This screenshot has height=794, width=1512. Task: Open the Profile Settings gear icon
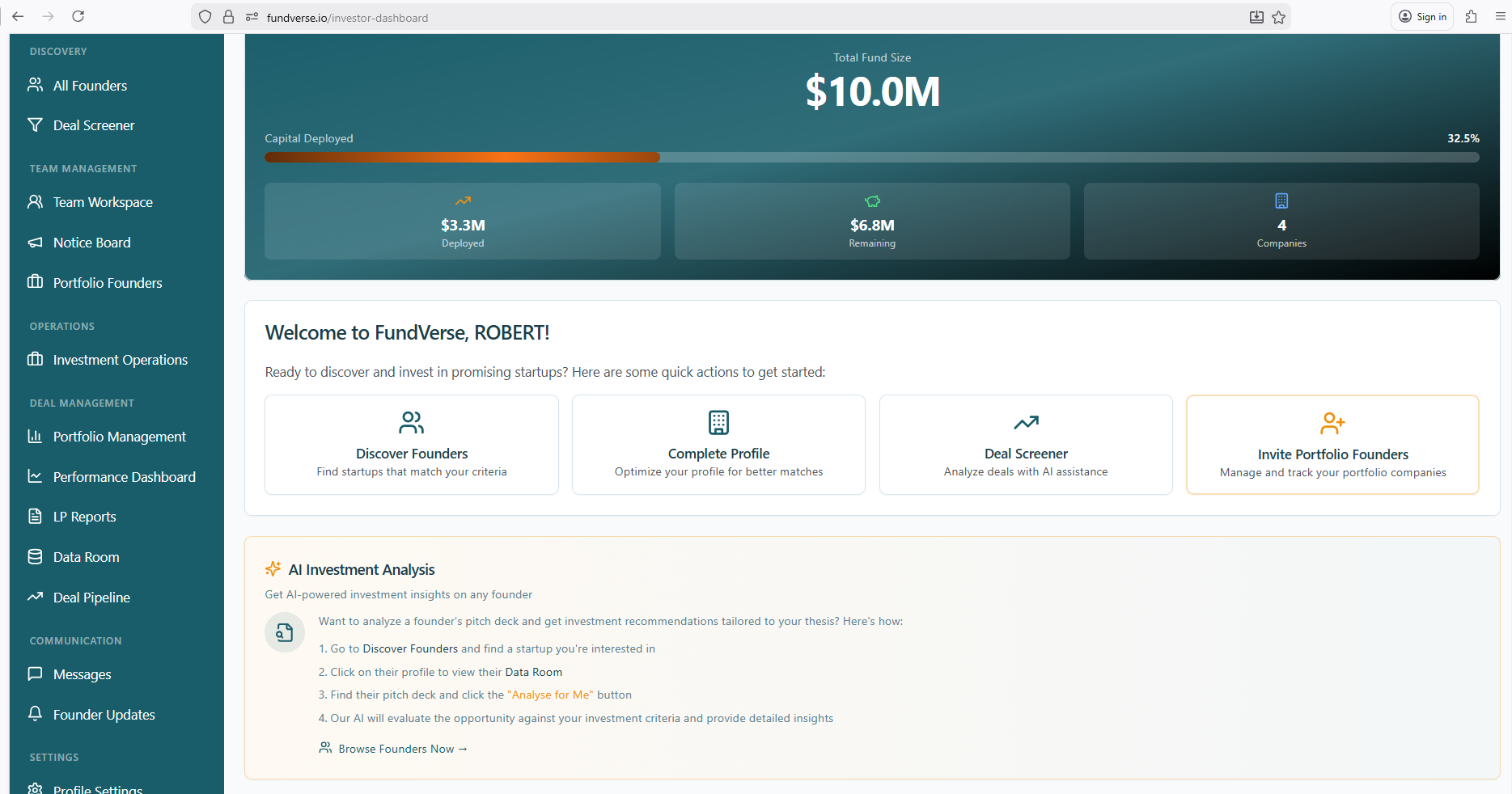pyautogui.click(x=36, y=788)
